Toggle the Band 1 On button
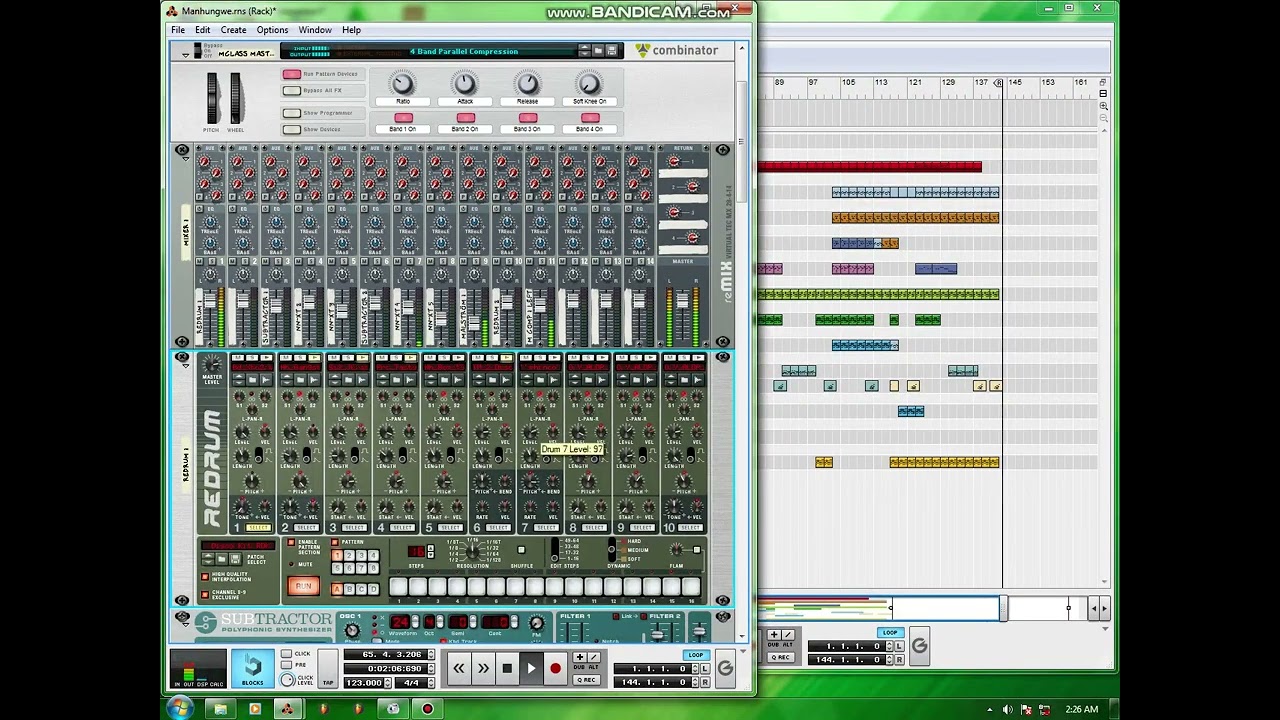The image size is (1280, 720). pyautogui.click(x=403, y=118)
